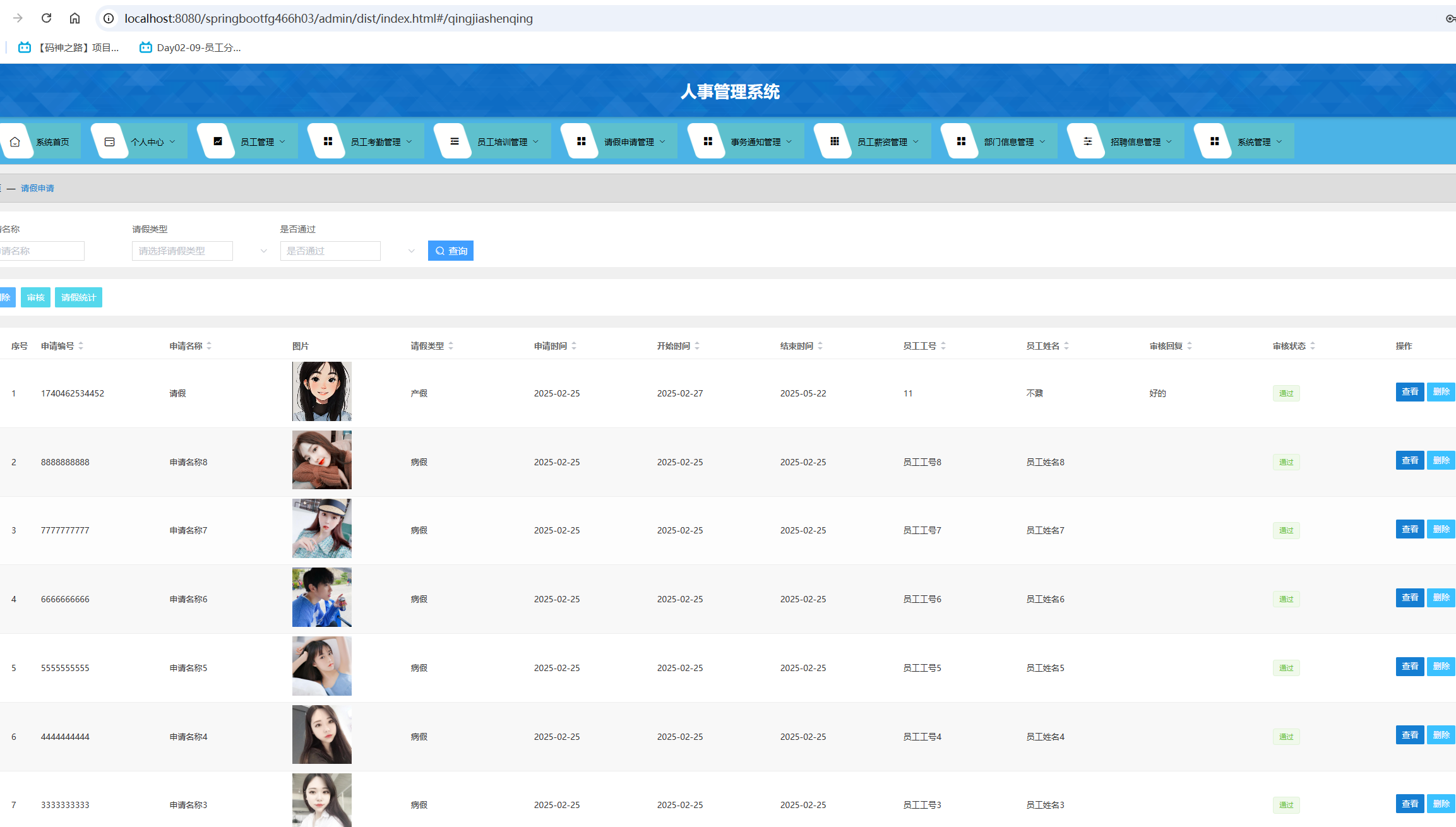Click the browser reload icon

tap(46, 18)
